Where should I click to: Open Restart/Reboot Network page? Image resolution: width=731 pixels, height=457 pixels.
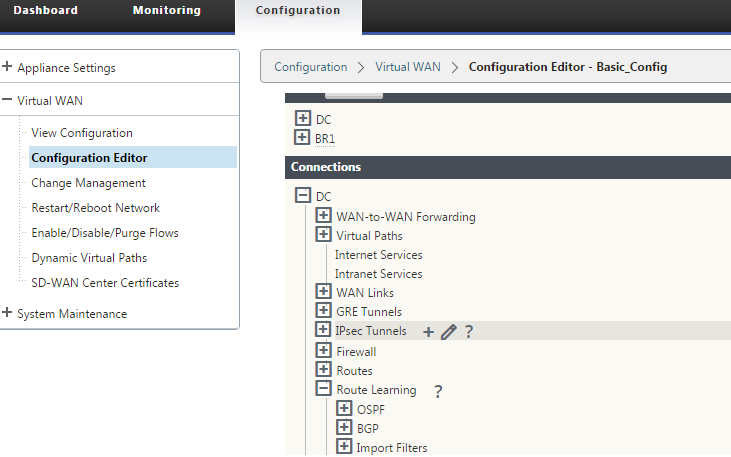pyautogui.click(x=96, y=208)
